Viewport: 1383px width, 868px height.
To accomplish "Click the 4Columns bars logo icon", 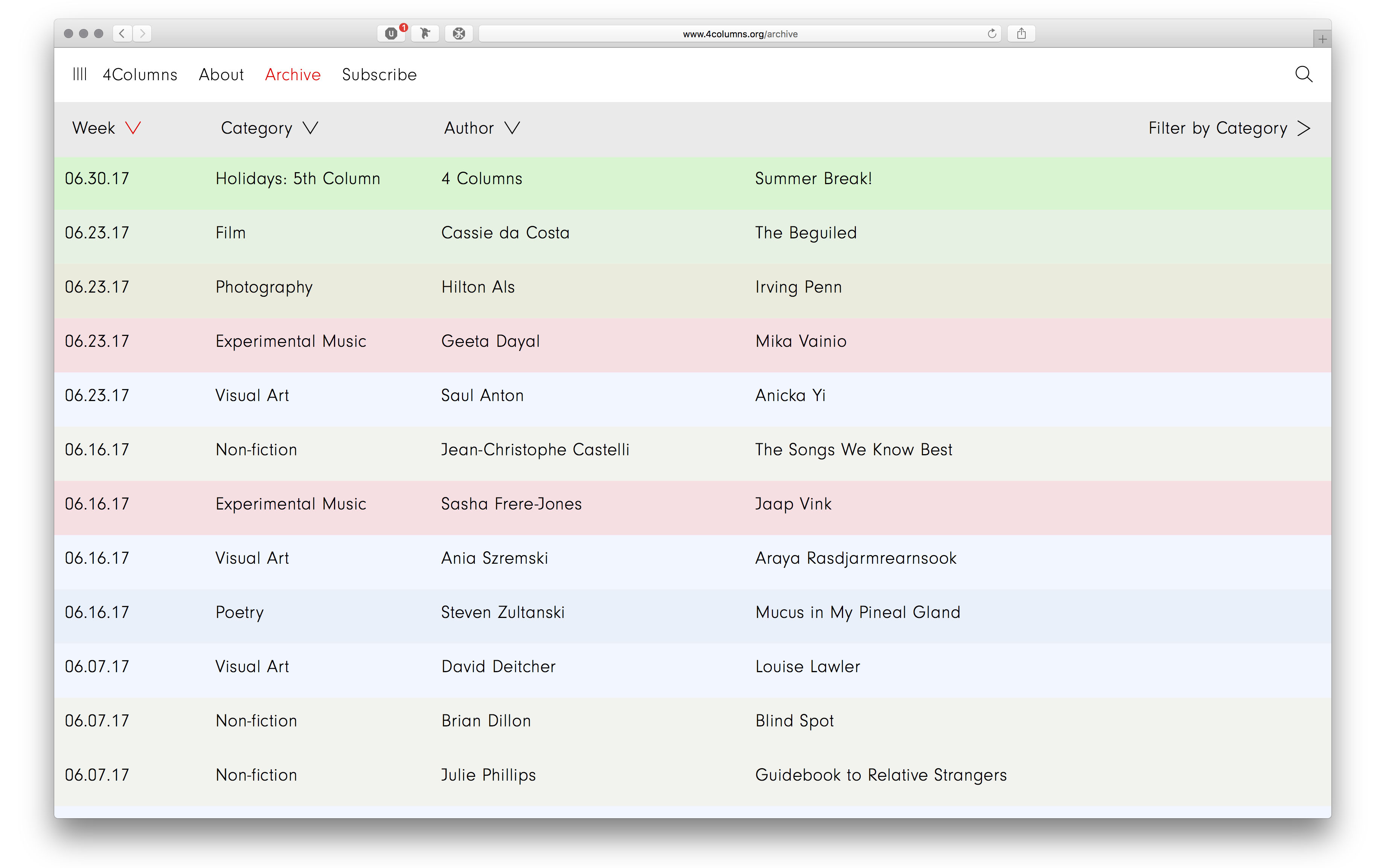I will pyautogui.click(x=80, y=74).
